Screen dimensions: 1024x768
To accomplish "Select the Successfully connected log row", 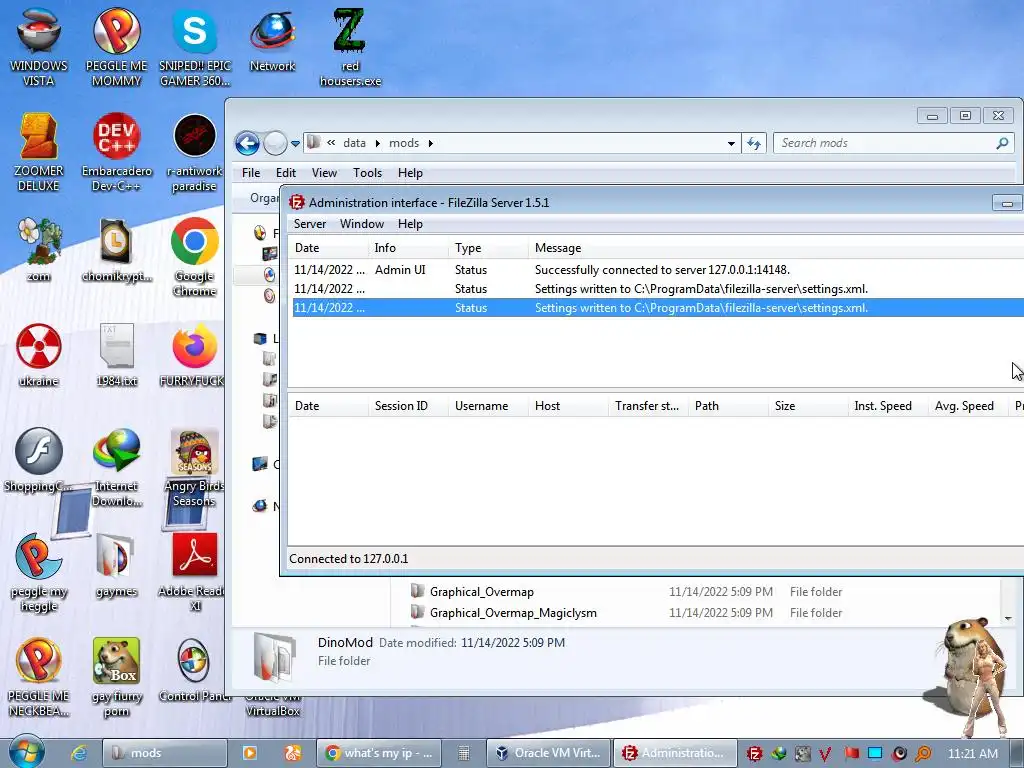I will tap(658, 270).
